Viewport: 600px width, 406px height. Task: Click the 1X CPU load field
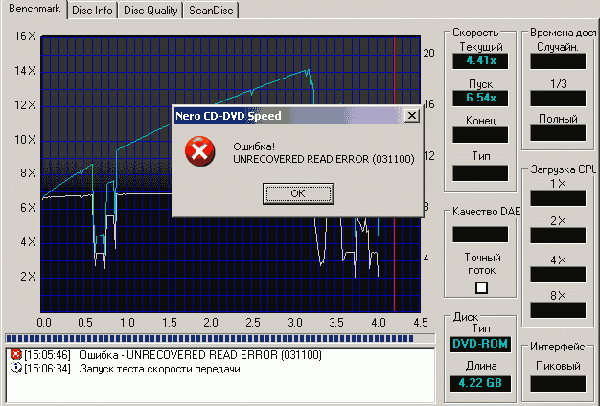tap(558, 198)
